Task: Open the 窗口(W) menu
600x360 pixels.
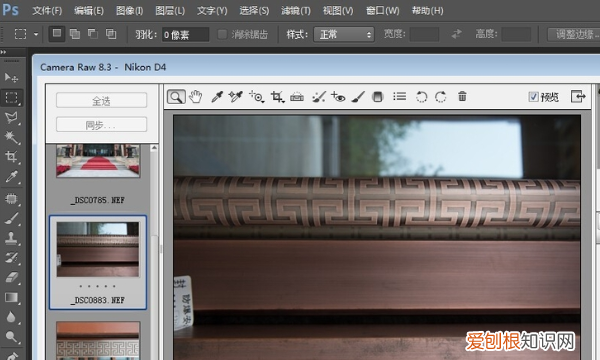Action: [x=382, y=10]
